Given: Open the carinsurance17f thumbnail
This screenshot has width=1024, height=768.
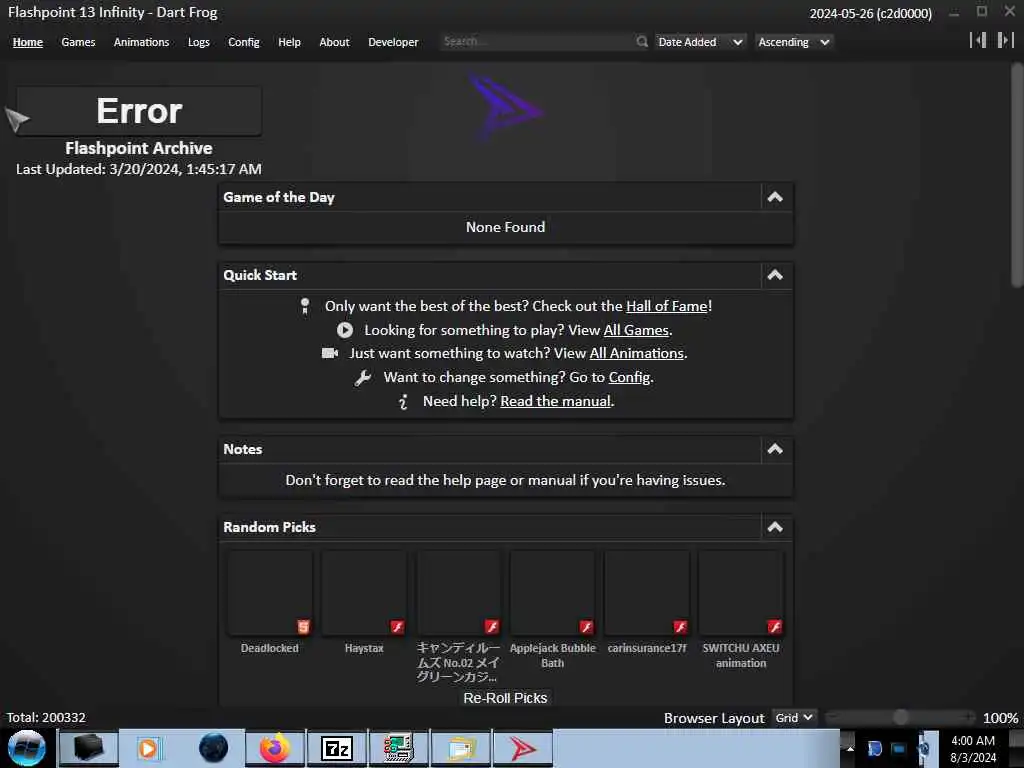Looking at the screenshot, I should pyautogui.click(x=647, y=593).
